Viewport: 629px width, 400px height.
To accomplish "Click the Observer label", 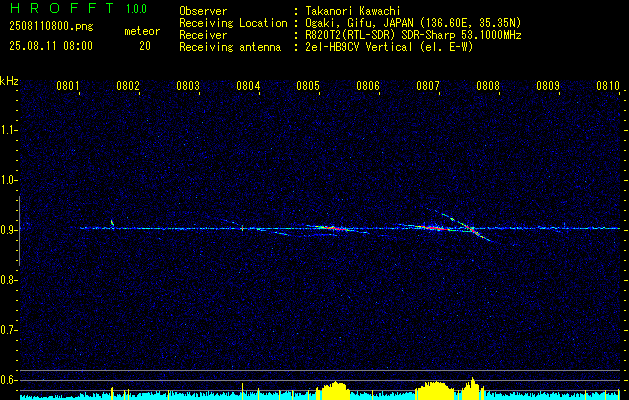I will point(203,11).
